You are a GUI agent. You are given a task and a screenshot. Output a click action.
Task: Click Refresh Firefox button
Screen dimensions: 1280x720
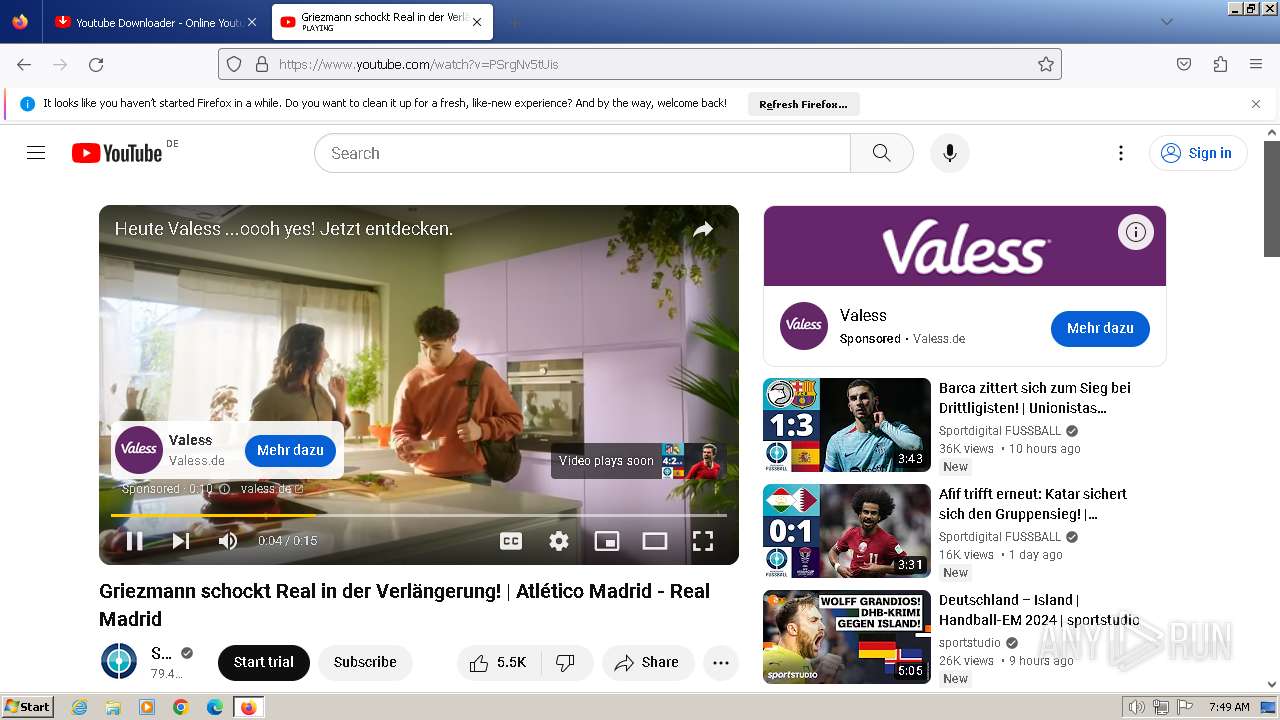click(x=803, y=104)
